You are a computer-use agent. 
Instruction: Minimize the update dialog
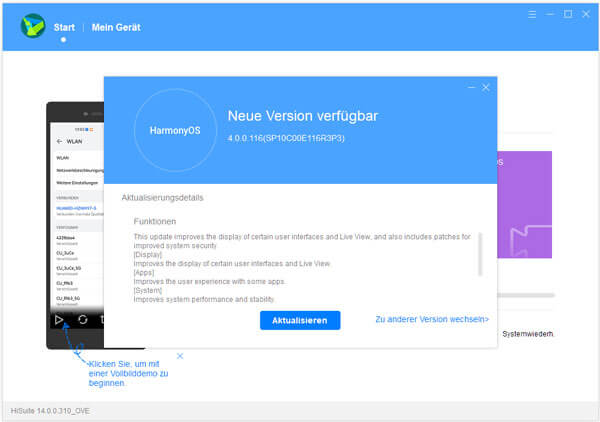(471, 88)
